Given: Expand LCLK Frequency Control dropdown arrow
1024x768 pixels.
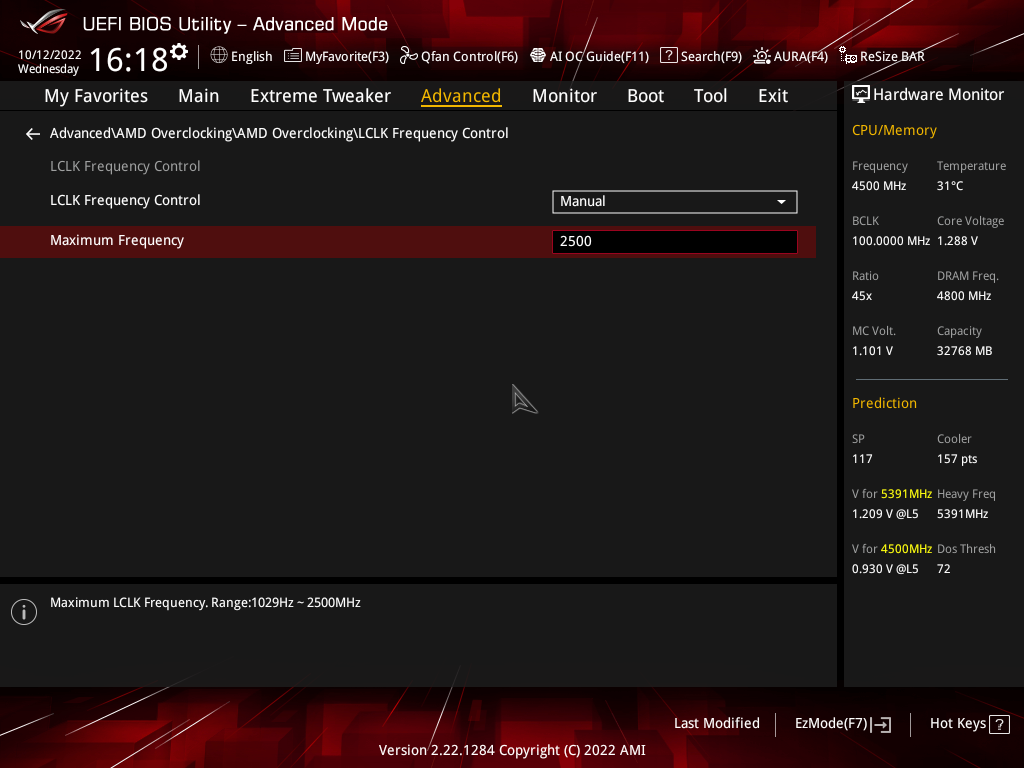Looking at the screenshot, I should point(781,202).
